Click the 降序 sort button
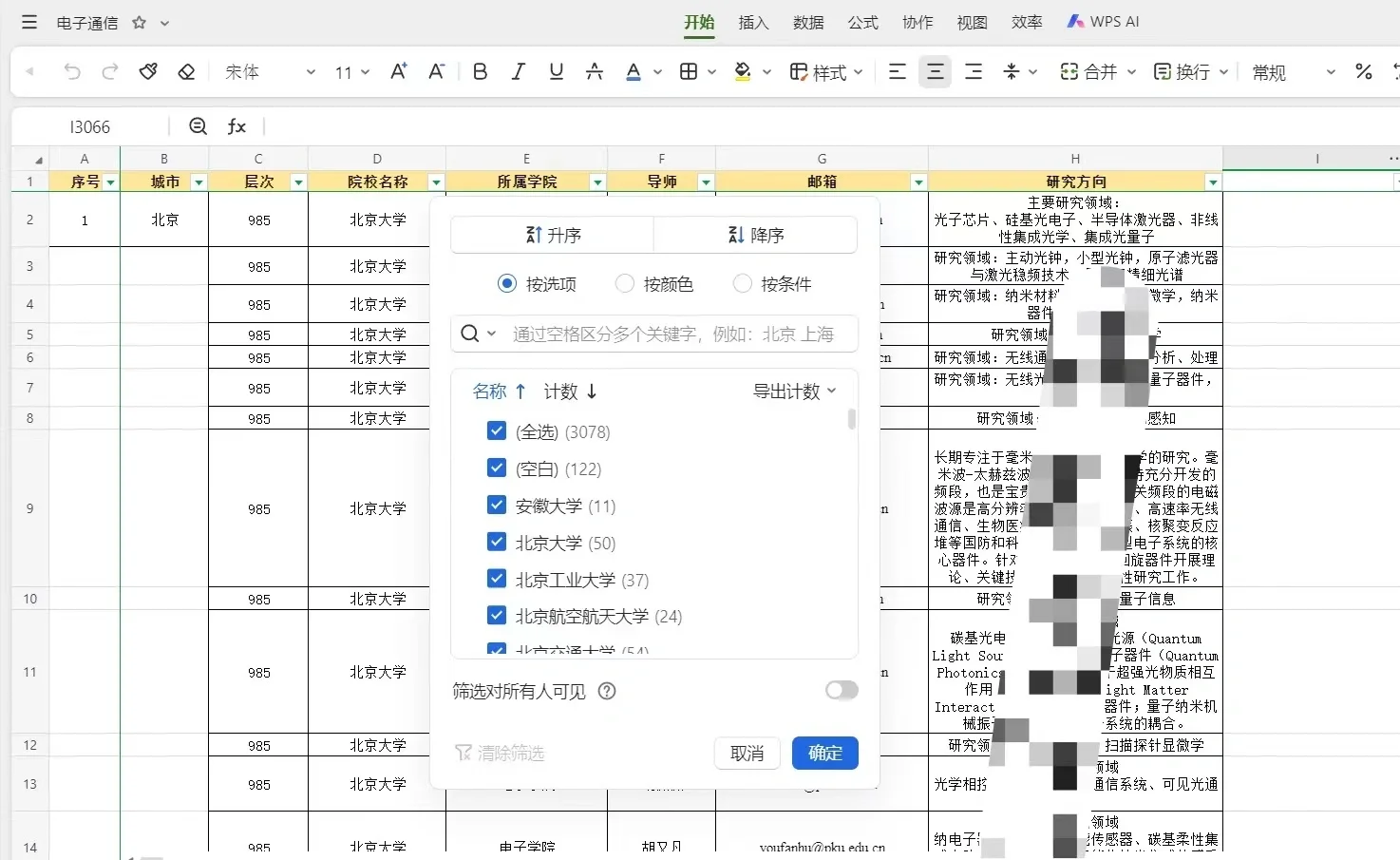1400x860 pixels. (755, 235)
